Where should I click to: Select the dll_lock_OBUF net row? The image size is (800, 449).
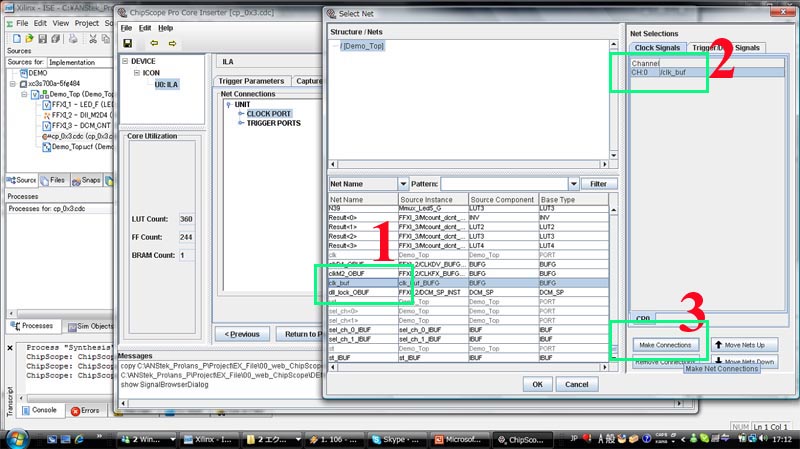[468, 292]
